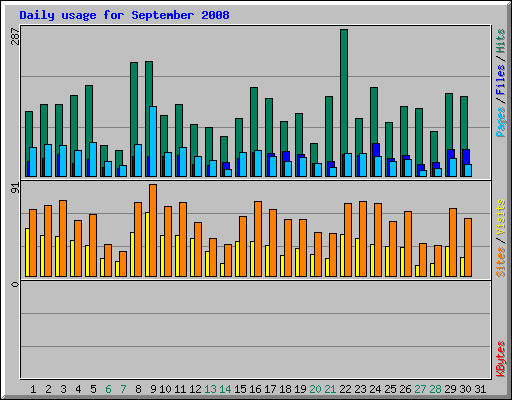Click day label '16' on x-axis
The width and height of the screenshot is (512, 400).
(x=255, y=389)
